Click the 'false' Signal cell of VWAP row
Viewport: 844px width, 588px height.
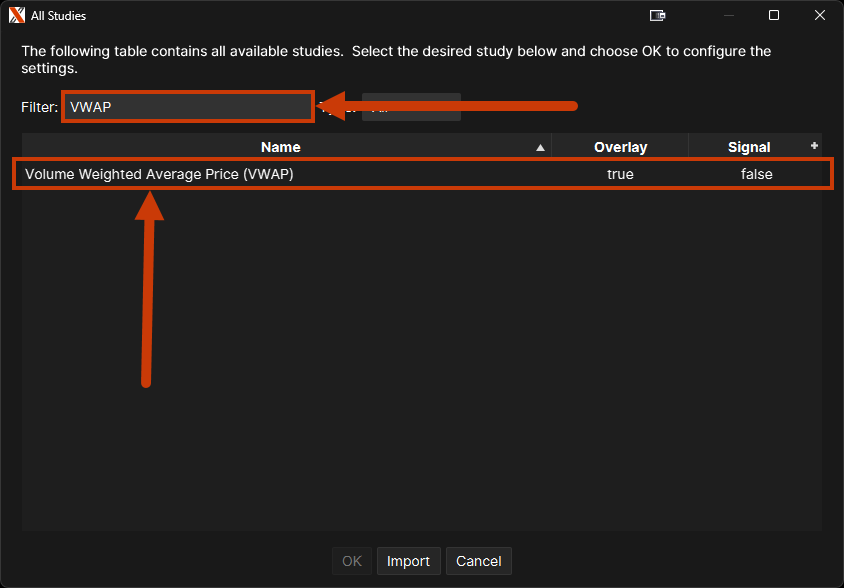[x=756, y=174]
